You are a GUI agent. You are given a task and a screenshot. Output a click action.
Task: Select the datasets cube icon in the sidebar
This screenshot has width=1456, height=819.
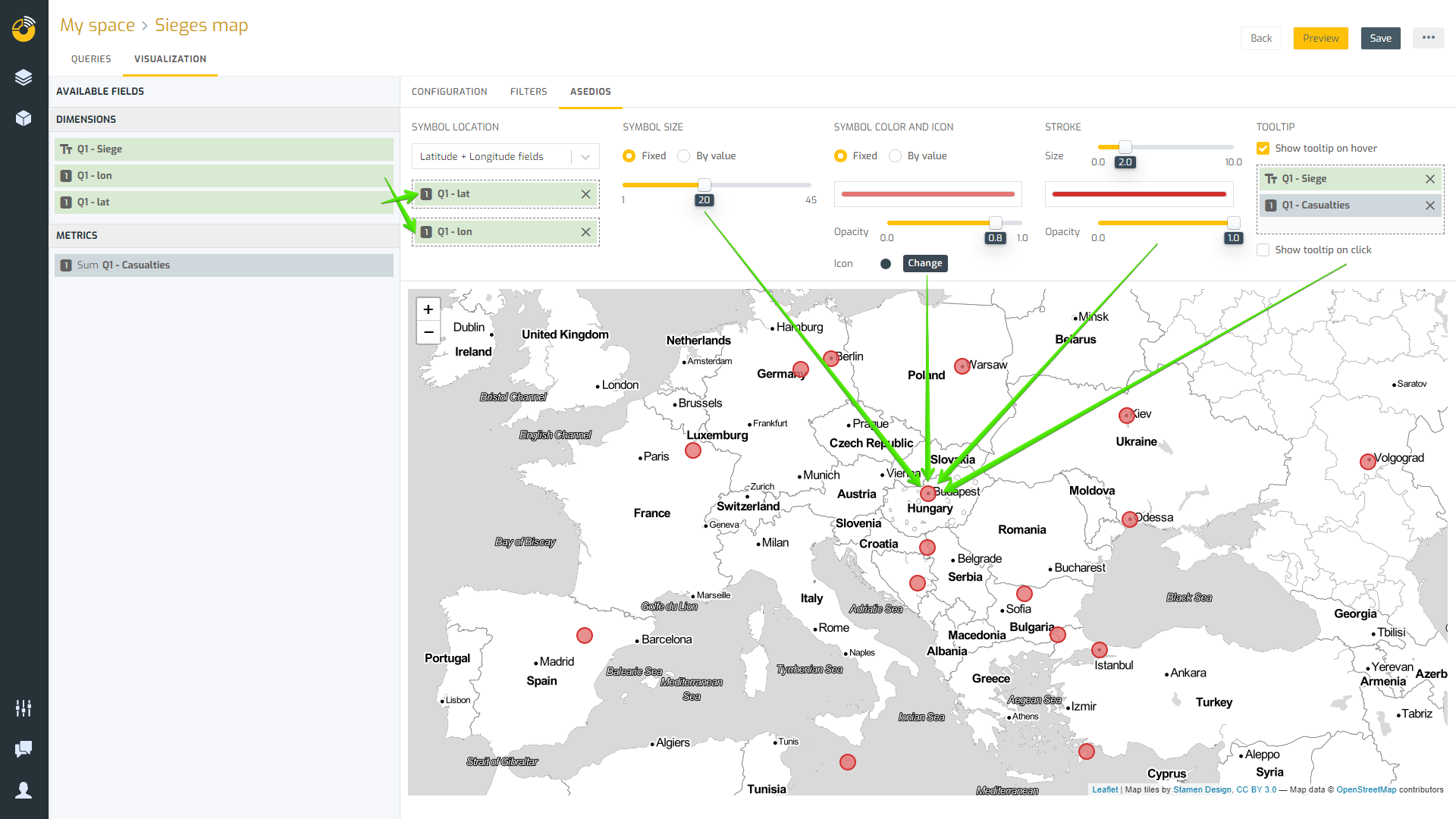[x=24, y=118]
